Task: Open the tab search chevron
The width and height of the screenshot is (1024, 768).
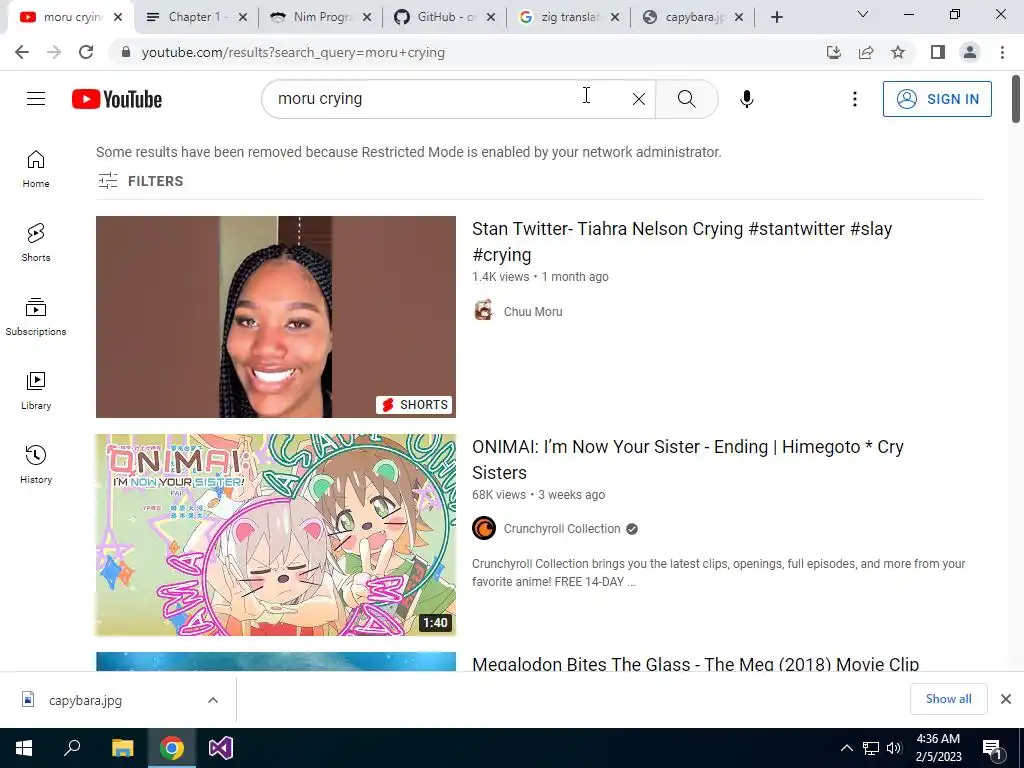Action: 863,14
